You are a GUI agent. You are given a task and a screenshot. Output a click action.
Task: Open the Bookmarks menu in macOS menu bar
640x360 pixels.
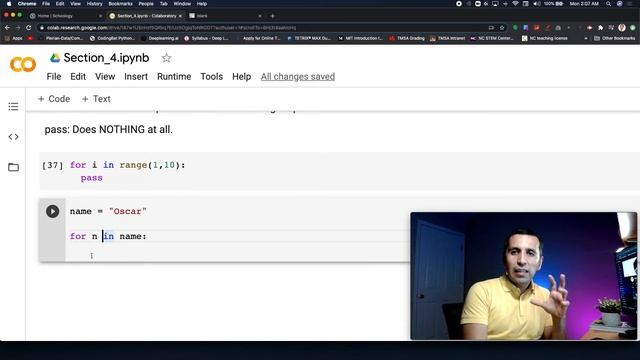(120, 4)
